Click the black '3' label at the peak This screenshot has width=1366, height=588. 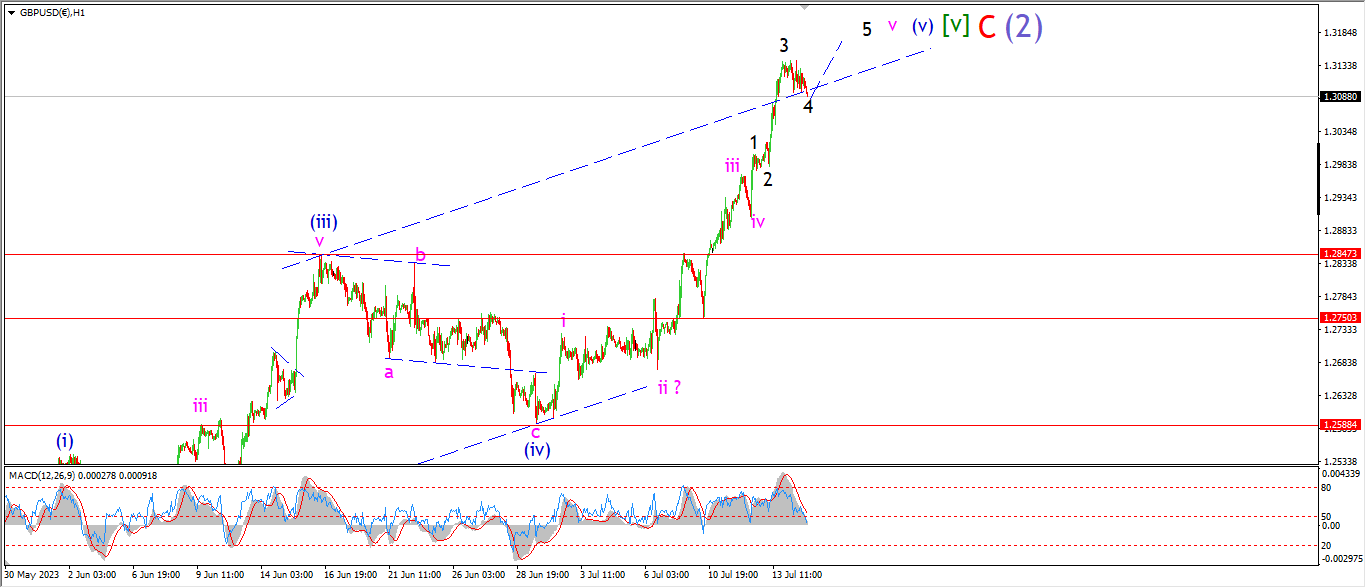785,45
